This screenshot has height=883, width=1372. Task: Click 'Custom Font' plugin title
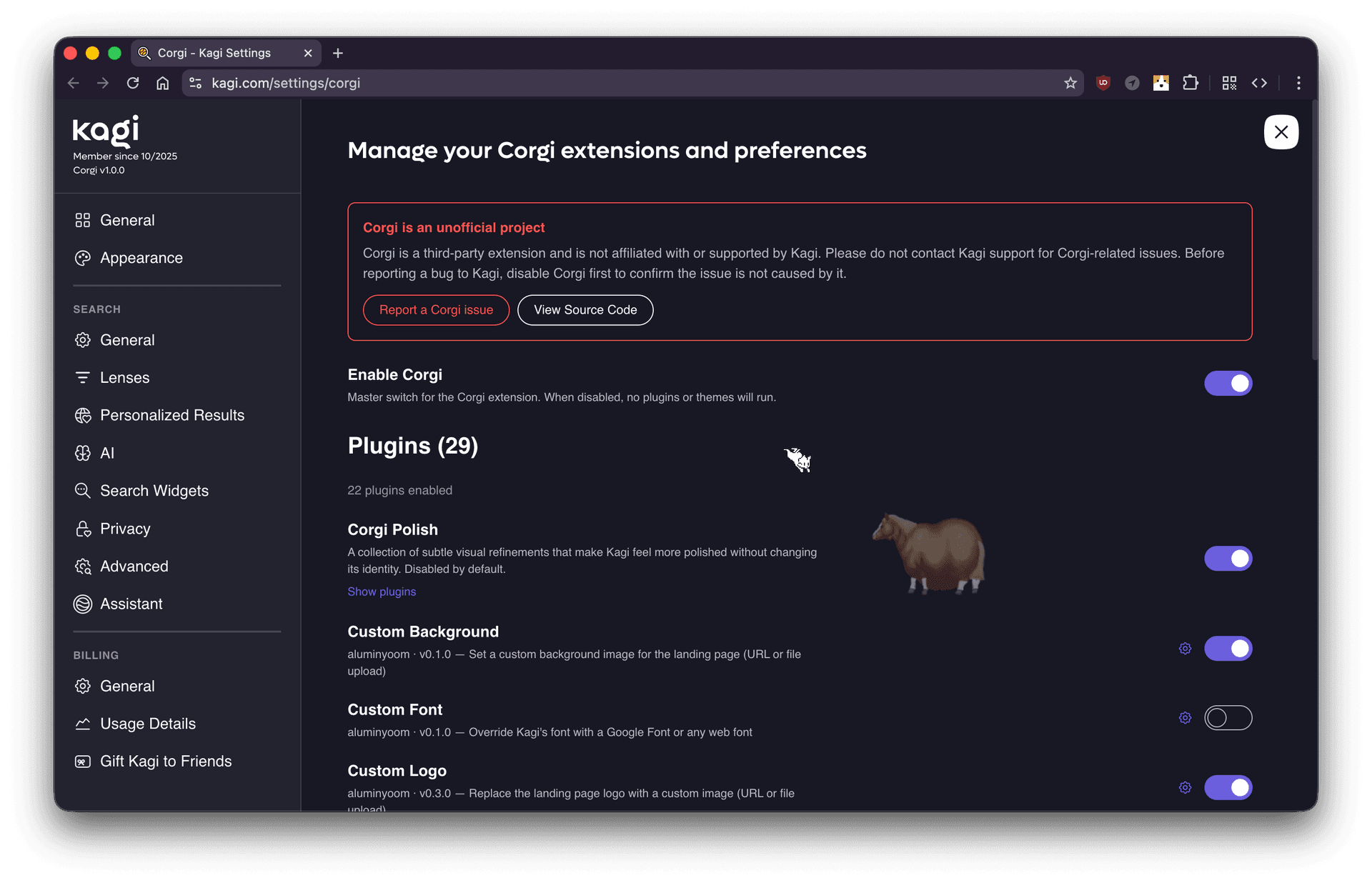(x=395, y=709)
